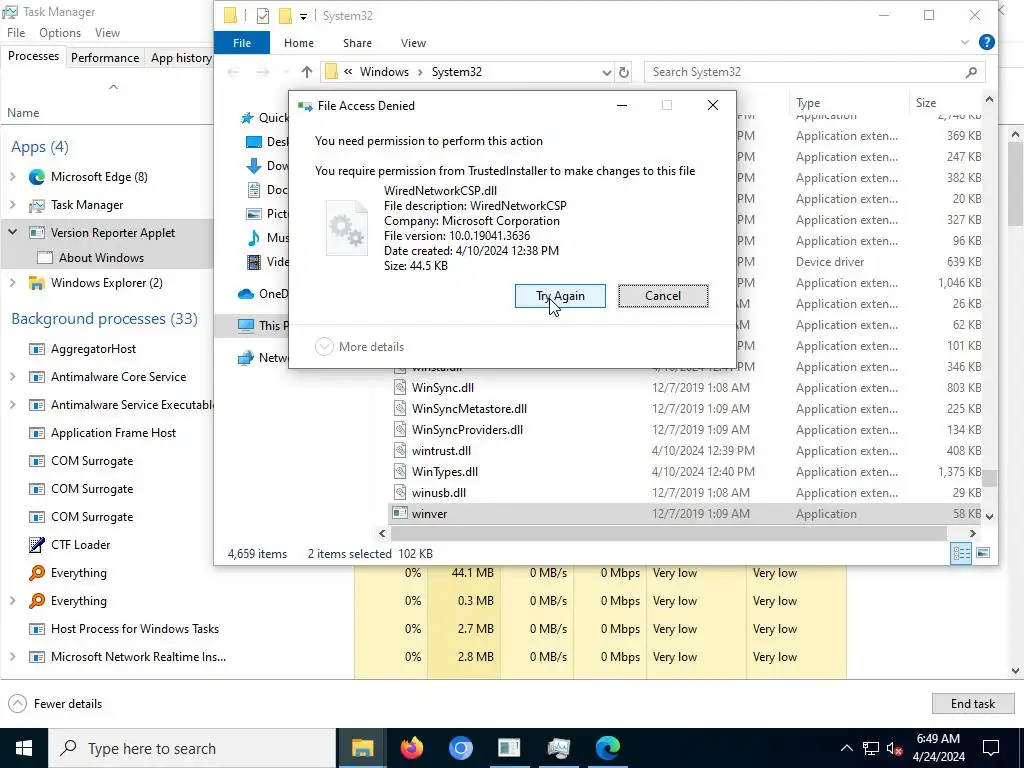1024x768 pixels.
Task: Collapse Version Reporter Applet group
Action: coord(12,232)
